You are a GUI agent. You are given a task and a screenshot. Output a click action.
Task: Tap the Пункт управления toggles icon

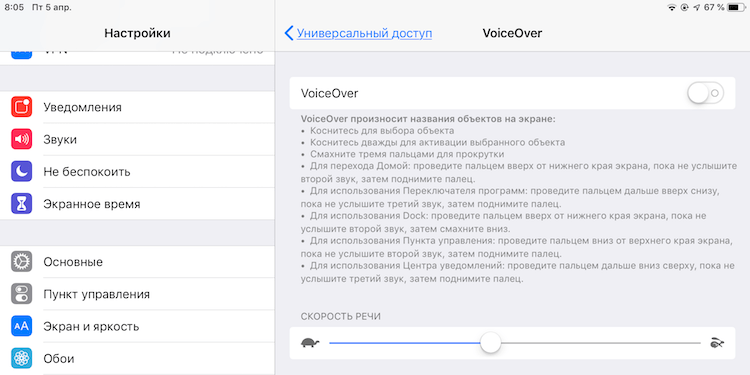pos(22,294)
